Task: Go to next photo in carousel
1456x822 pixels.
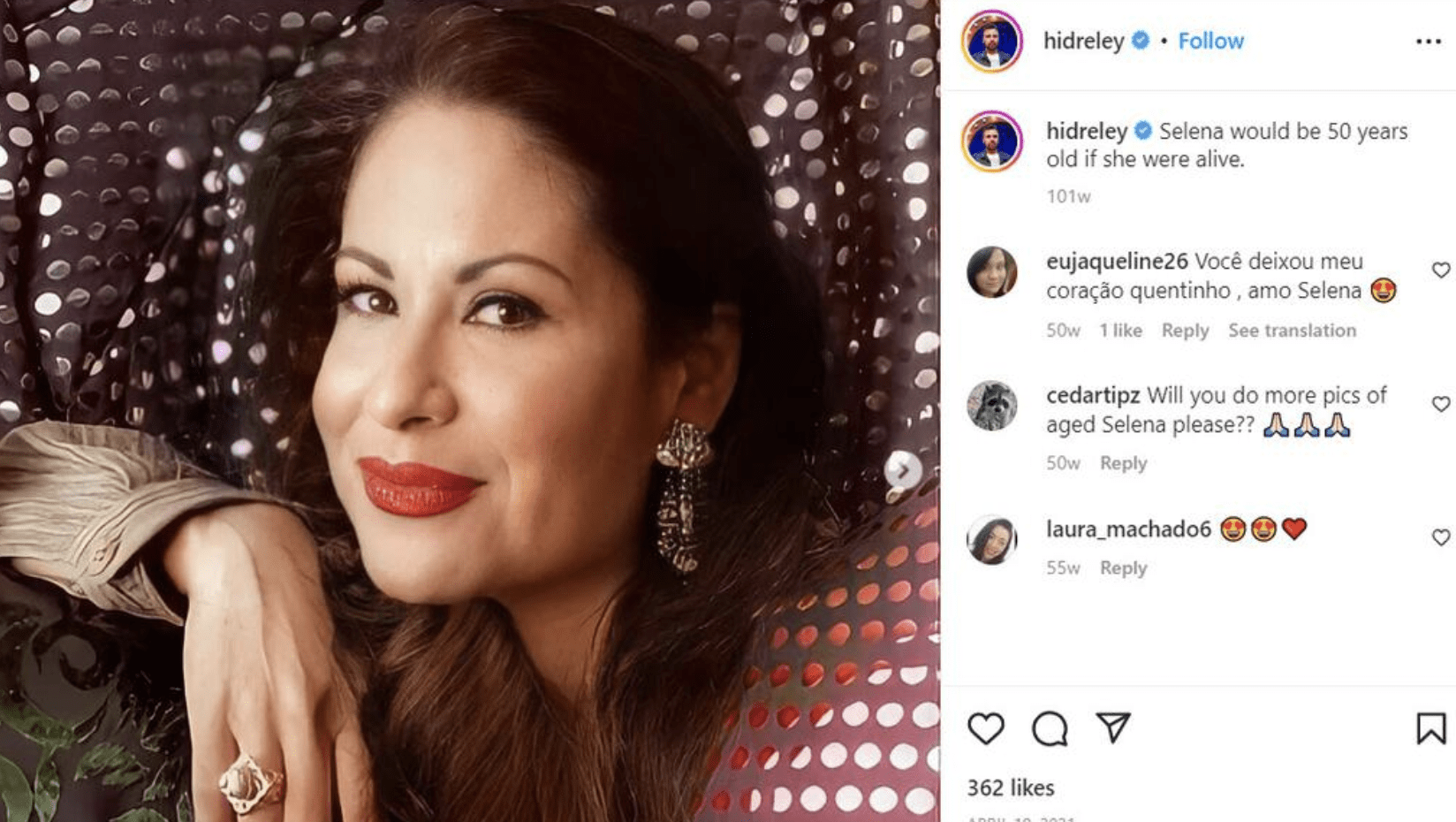Action: (902, 470)
